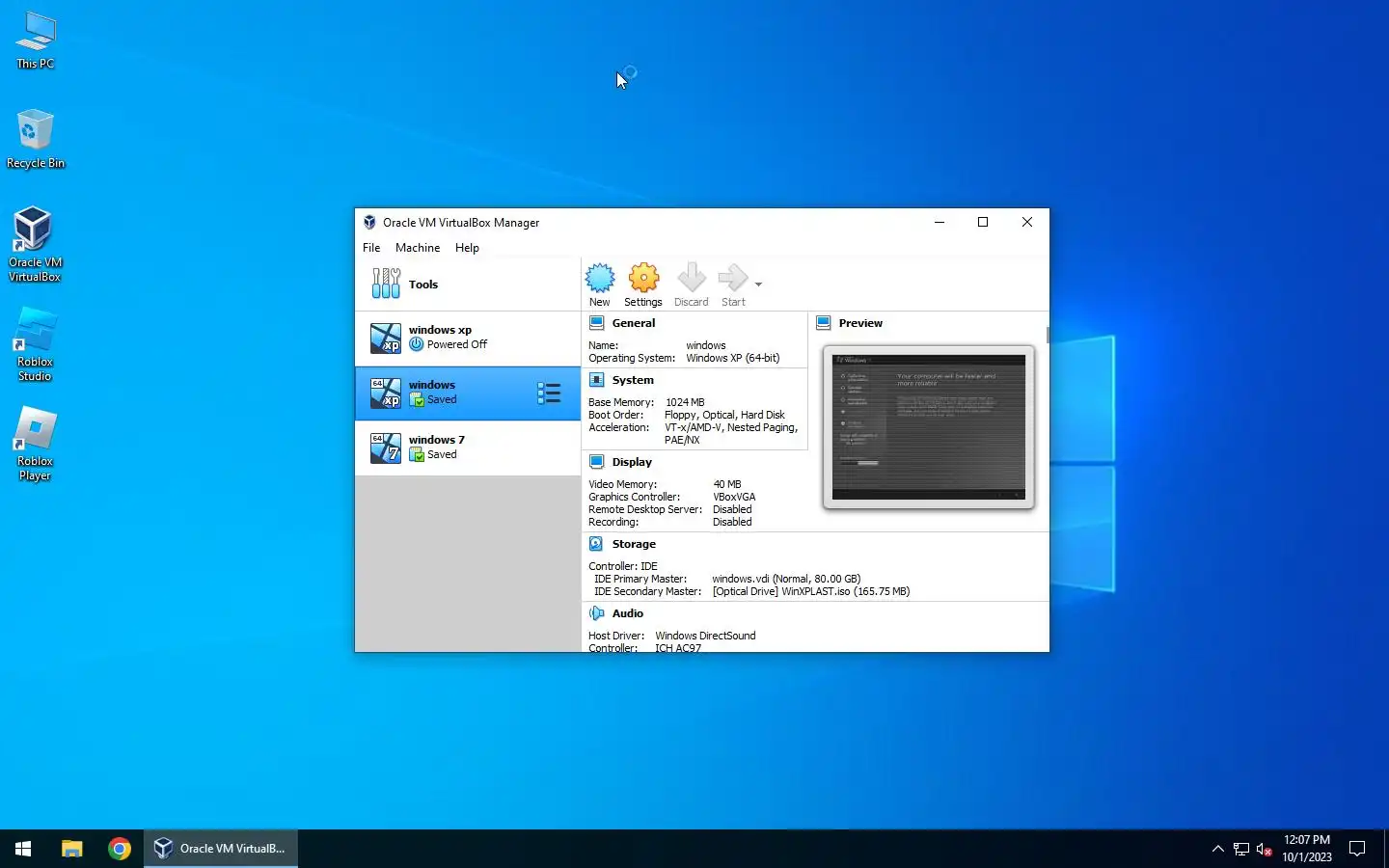The image size is (1389, 868).
Task: Click the System section header
Action: click(633, 380)
